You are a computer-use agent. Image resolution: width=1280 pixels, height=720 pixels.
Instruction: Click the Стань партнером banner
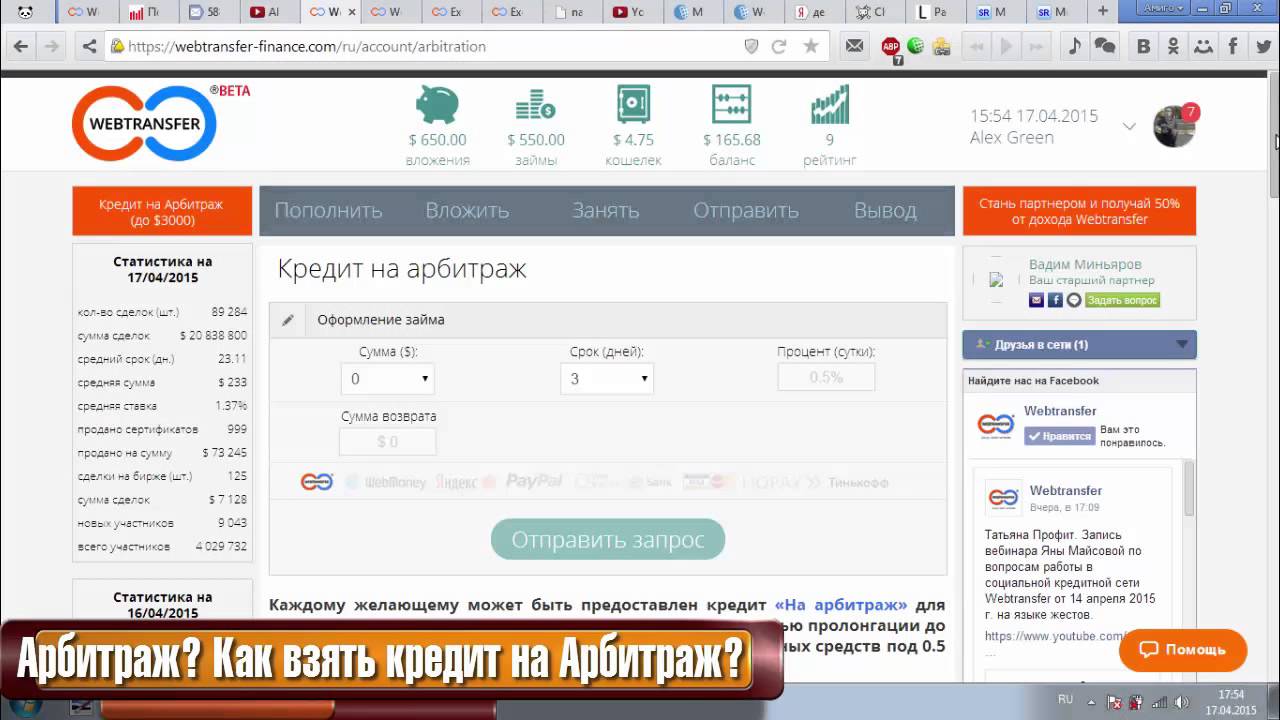(x=1079, y=211)
